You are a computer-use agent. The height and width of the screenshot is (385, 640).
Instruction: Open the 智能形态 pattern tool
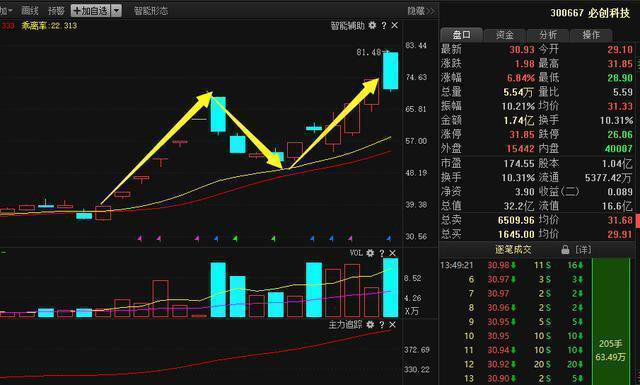(151, 11)
